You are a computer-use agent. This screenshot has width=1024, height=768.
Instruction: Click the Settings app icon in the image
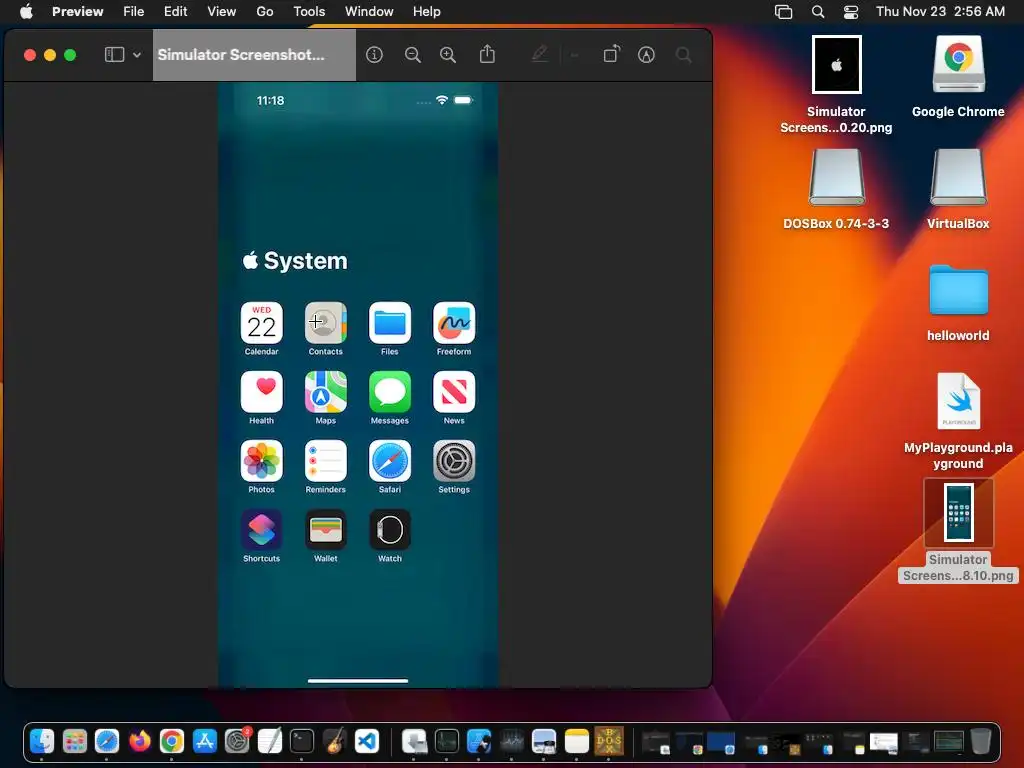point(454,461)
